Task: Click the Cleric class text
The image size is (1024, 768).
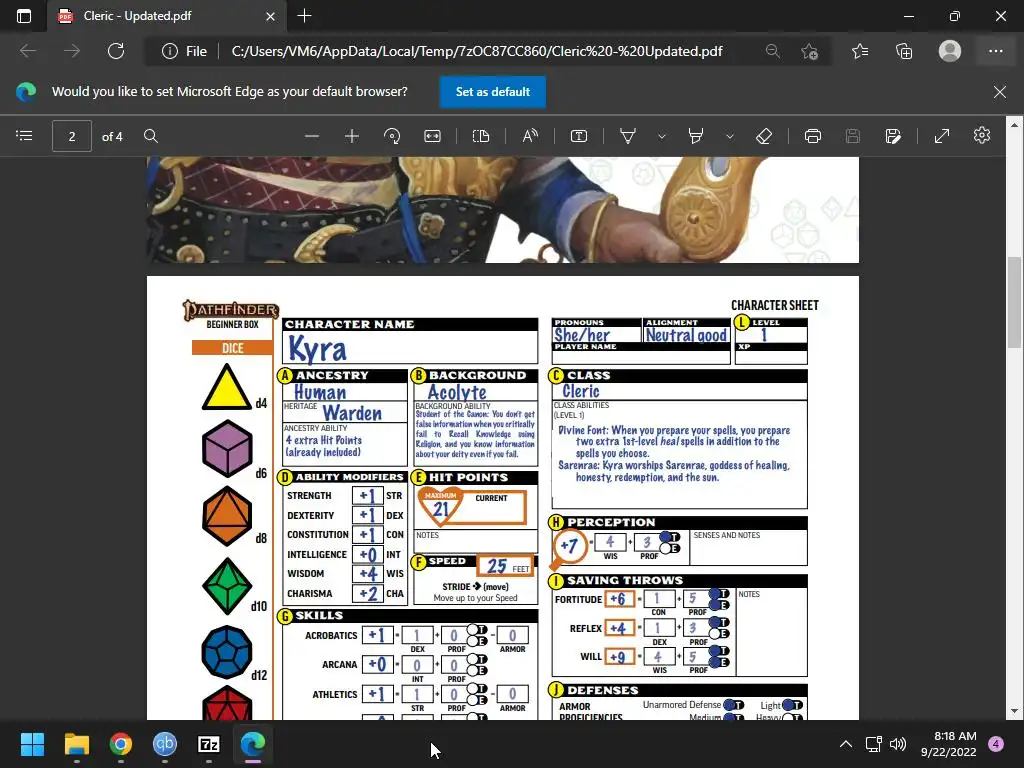Action: point(581,391)
